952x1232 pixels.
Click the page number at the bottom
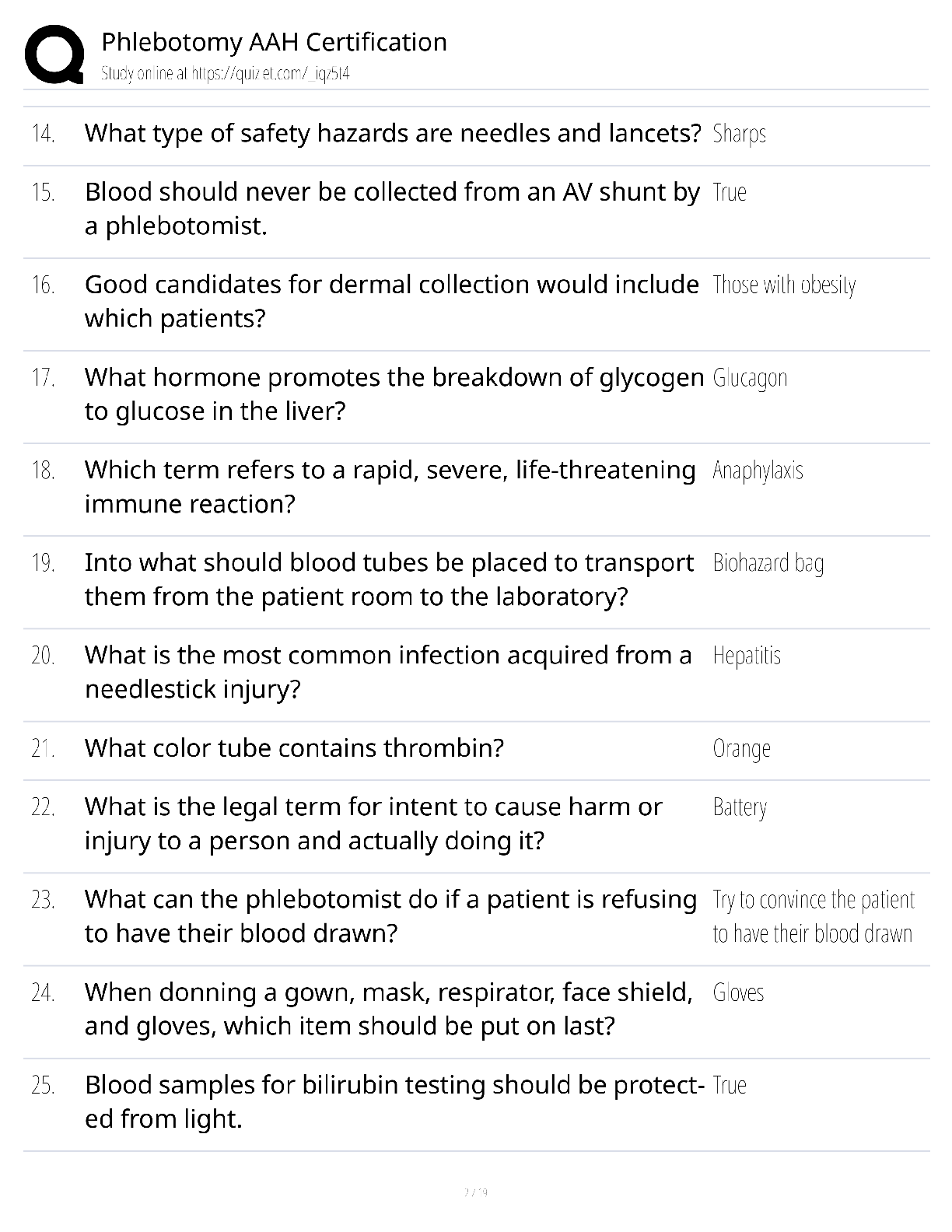click(x=475, y=1192)
